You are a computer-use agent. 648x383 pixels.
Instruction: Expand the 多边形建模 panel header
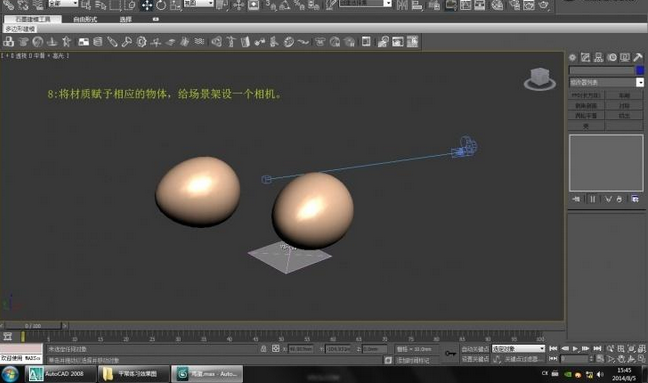[20, 29]
